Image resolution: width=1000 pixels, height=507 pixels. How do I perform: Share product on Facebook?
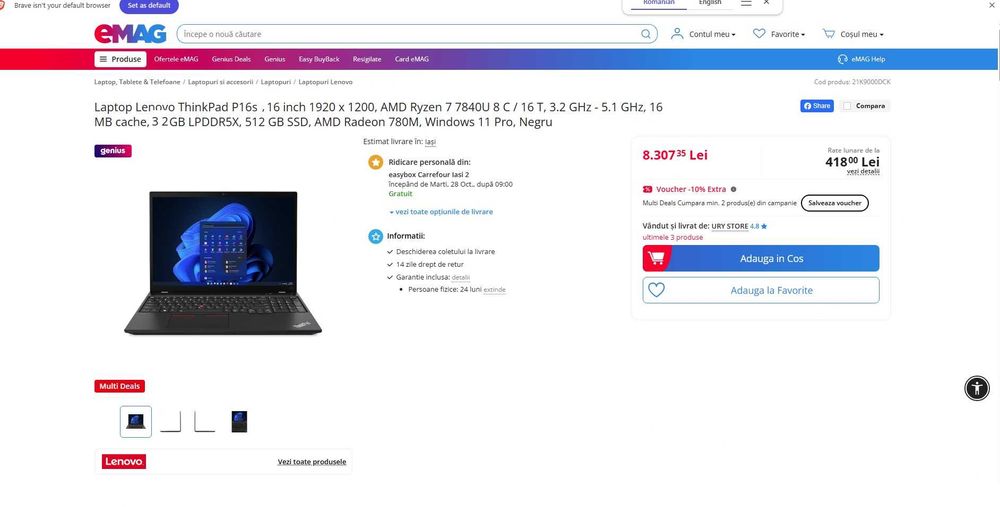tap(817, 106)
